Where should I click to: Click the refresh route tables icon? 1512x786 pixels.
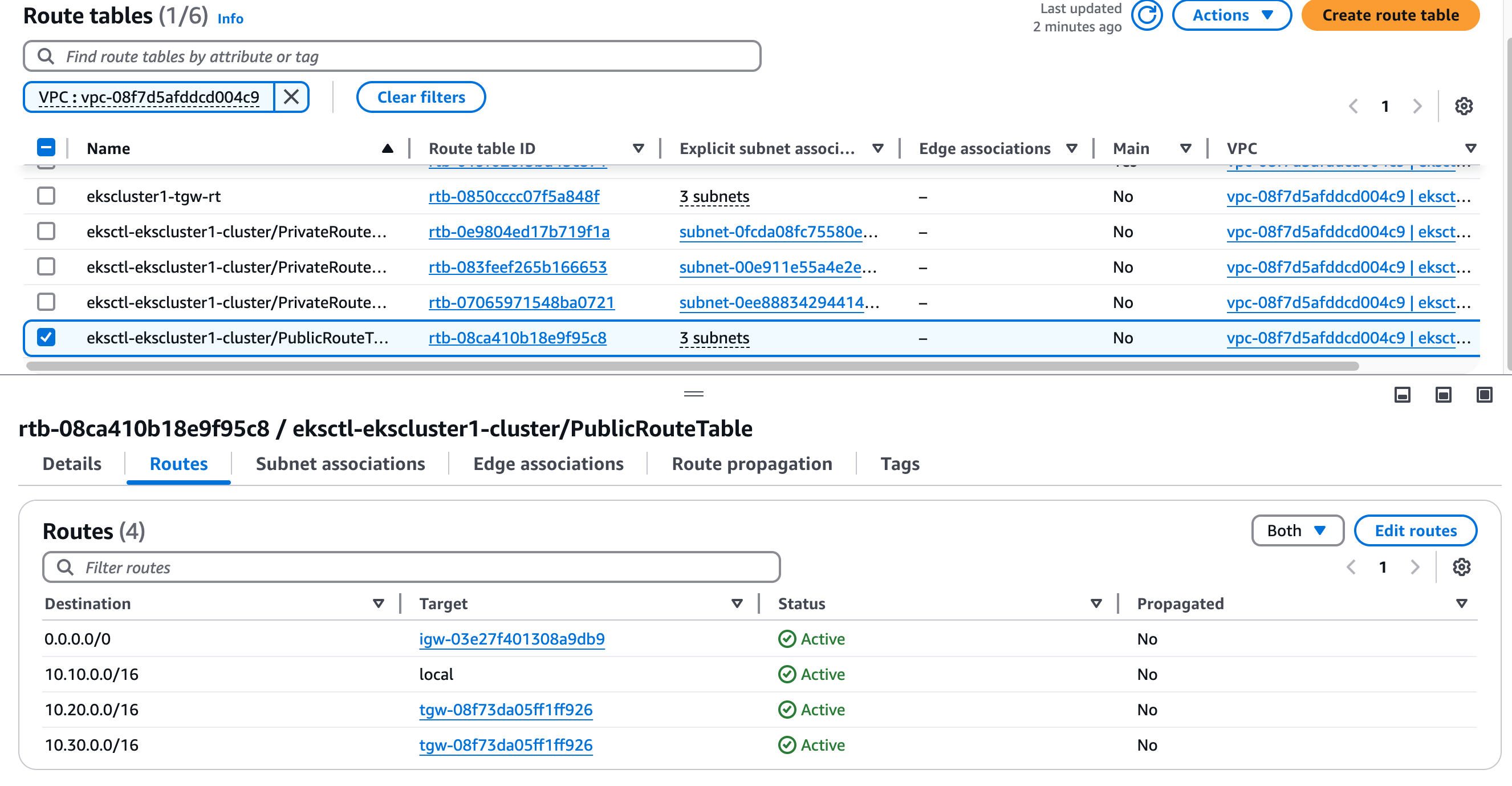click(1146, 15)
